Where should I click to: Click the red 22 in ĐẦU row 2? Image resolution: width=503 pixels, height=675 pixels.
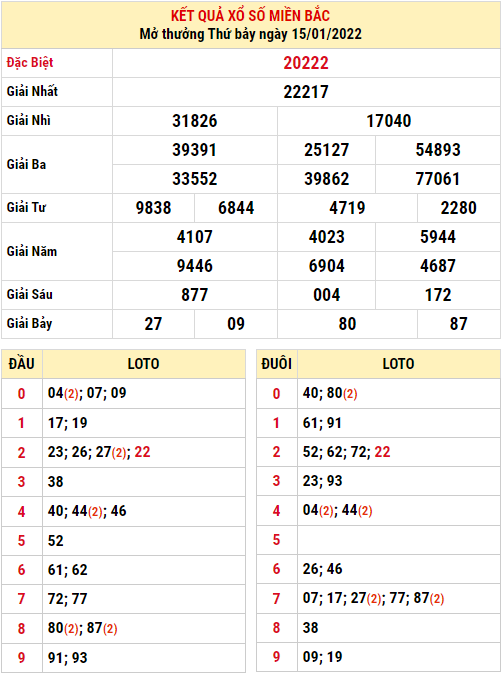143,452
